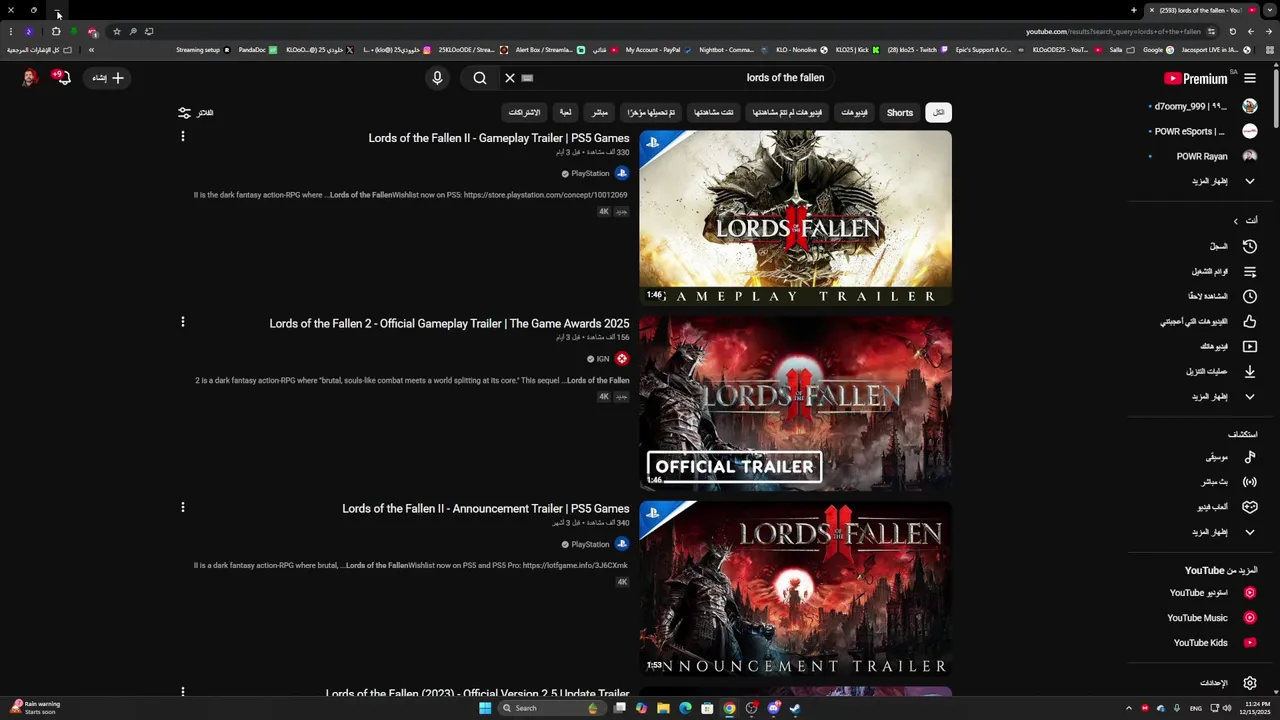Open the keyboard icon in search box
This screenshot has height=720, width=1280.
[527, 78]
